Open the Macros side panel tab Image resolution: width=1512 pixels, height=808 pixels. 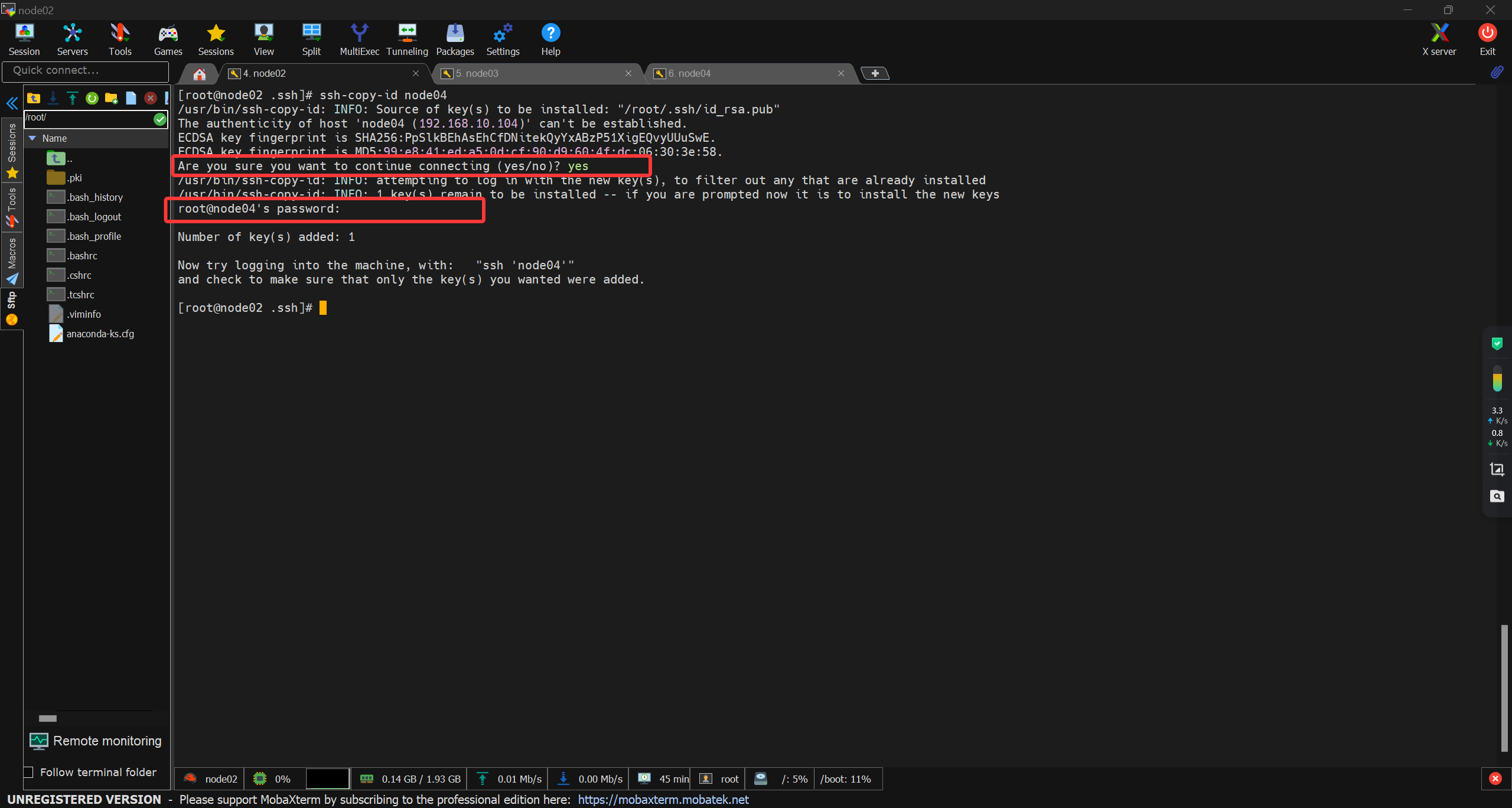pyautogui.click(x=12, y=260)
